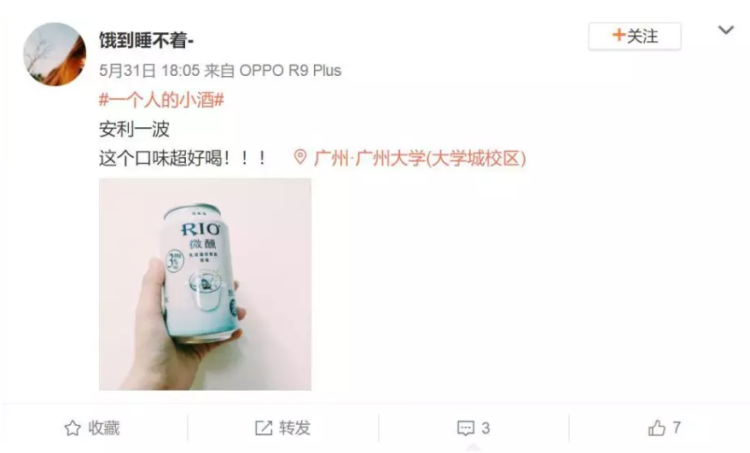Open comments via the speech bubble icon
This screenshot has width=750, height=453.
pos(465,428)
